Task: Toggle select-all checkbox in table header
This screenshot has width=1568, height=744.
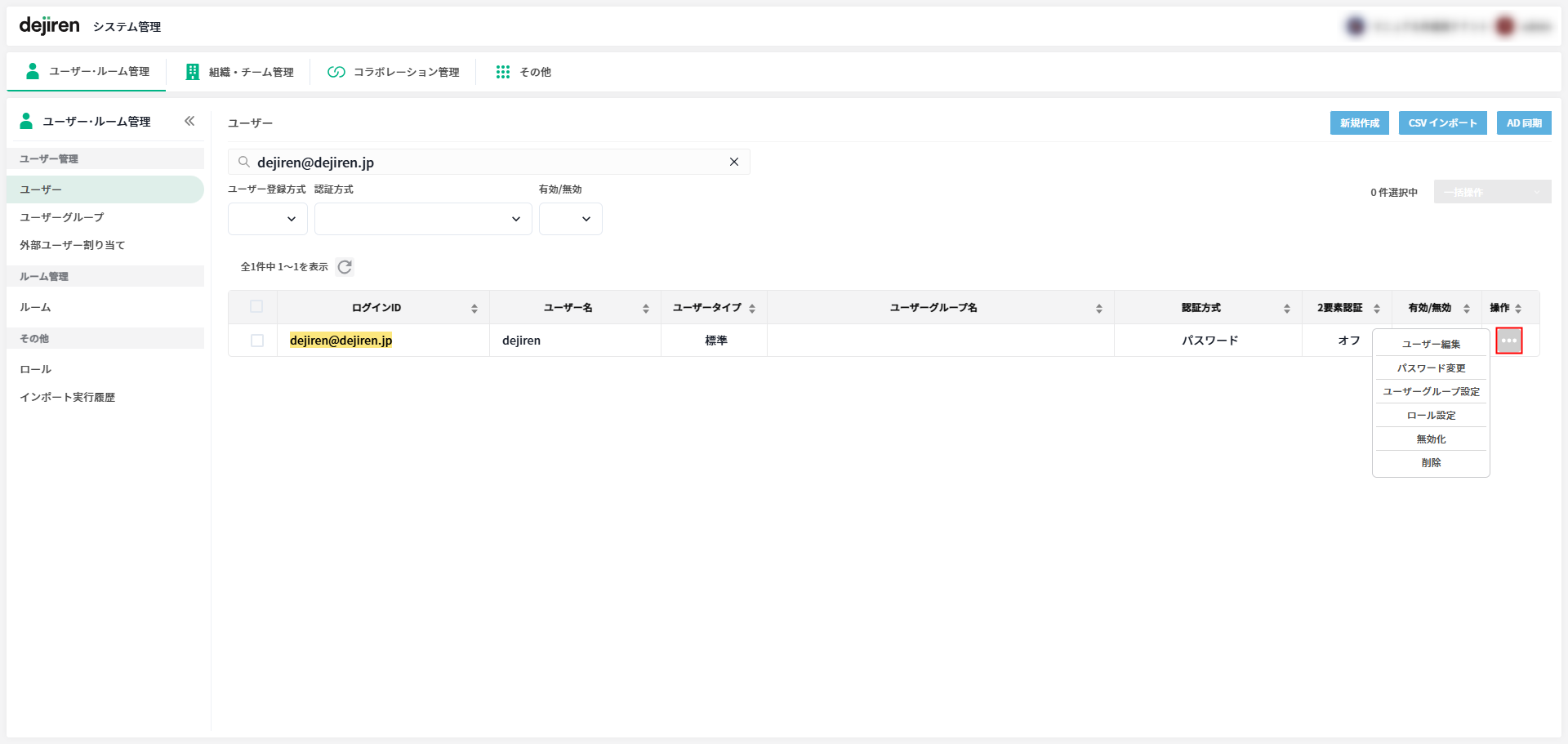Action: point(256,306)
